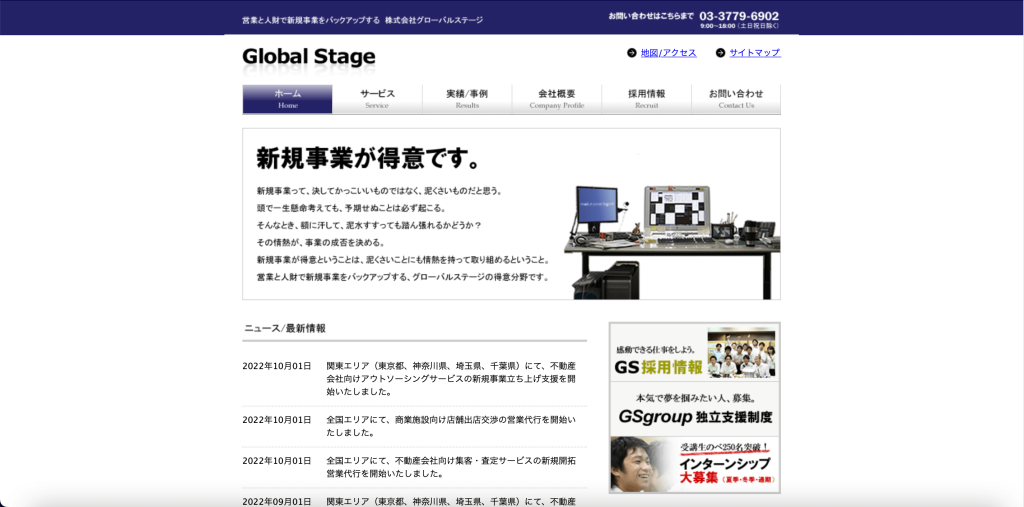Open the GSgroup 独立支援制度 banner
This screenshot has height=507, width=1024.
[x=694, y=409]
